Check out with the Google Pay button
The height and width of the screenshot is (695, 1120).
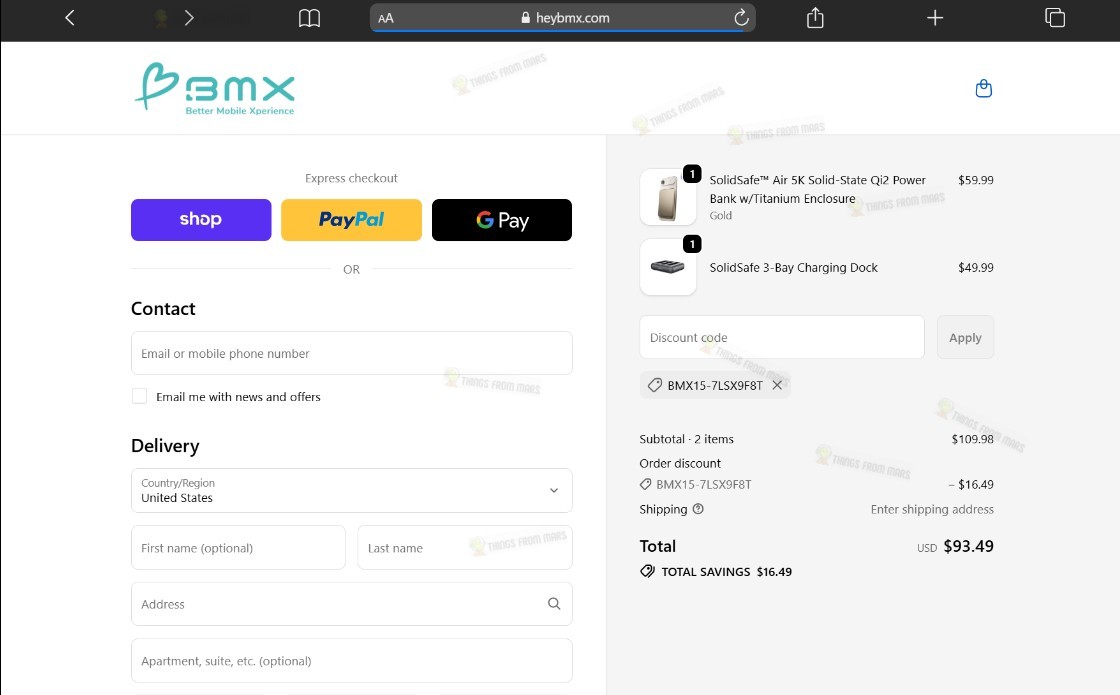pyautogui.click(x=501, y=220)
